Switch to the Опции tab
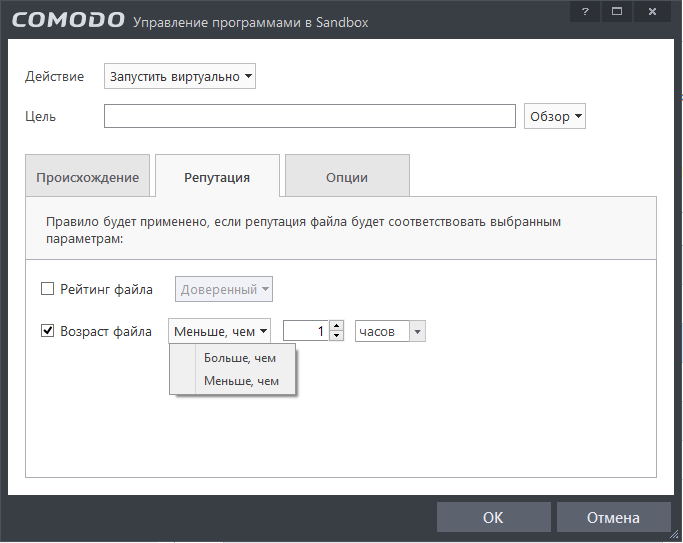683x543 pixels. click(347, 177)
